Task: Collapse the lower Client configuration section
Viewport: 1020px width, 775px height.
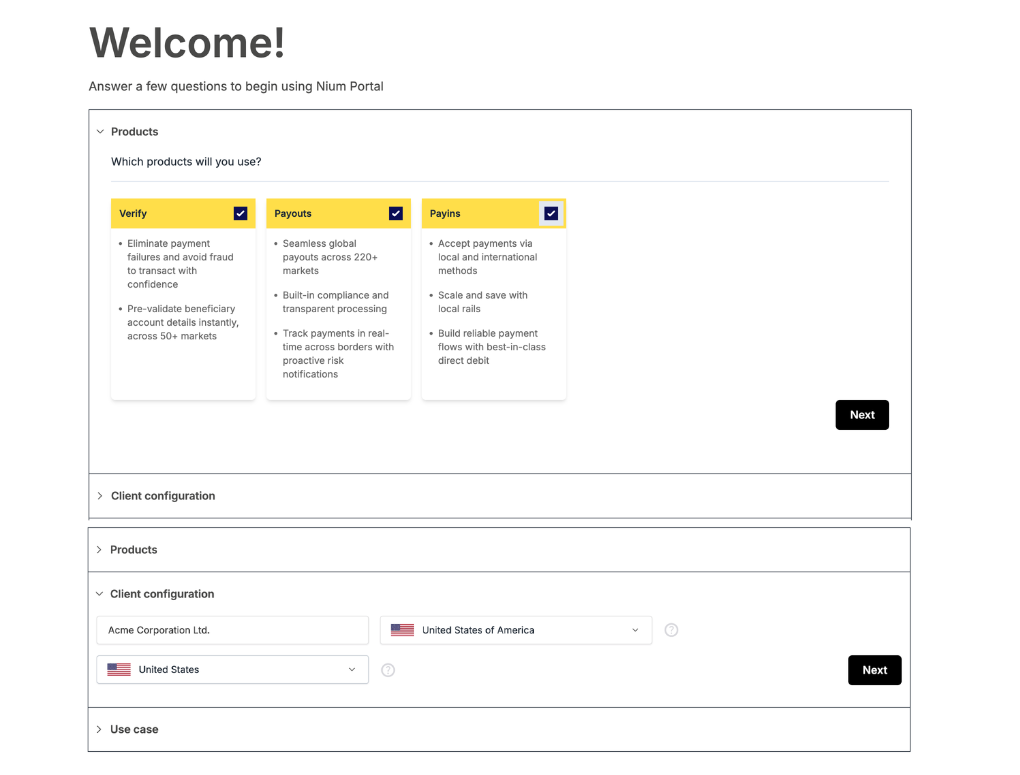Action: pos(100,594)
